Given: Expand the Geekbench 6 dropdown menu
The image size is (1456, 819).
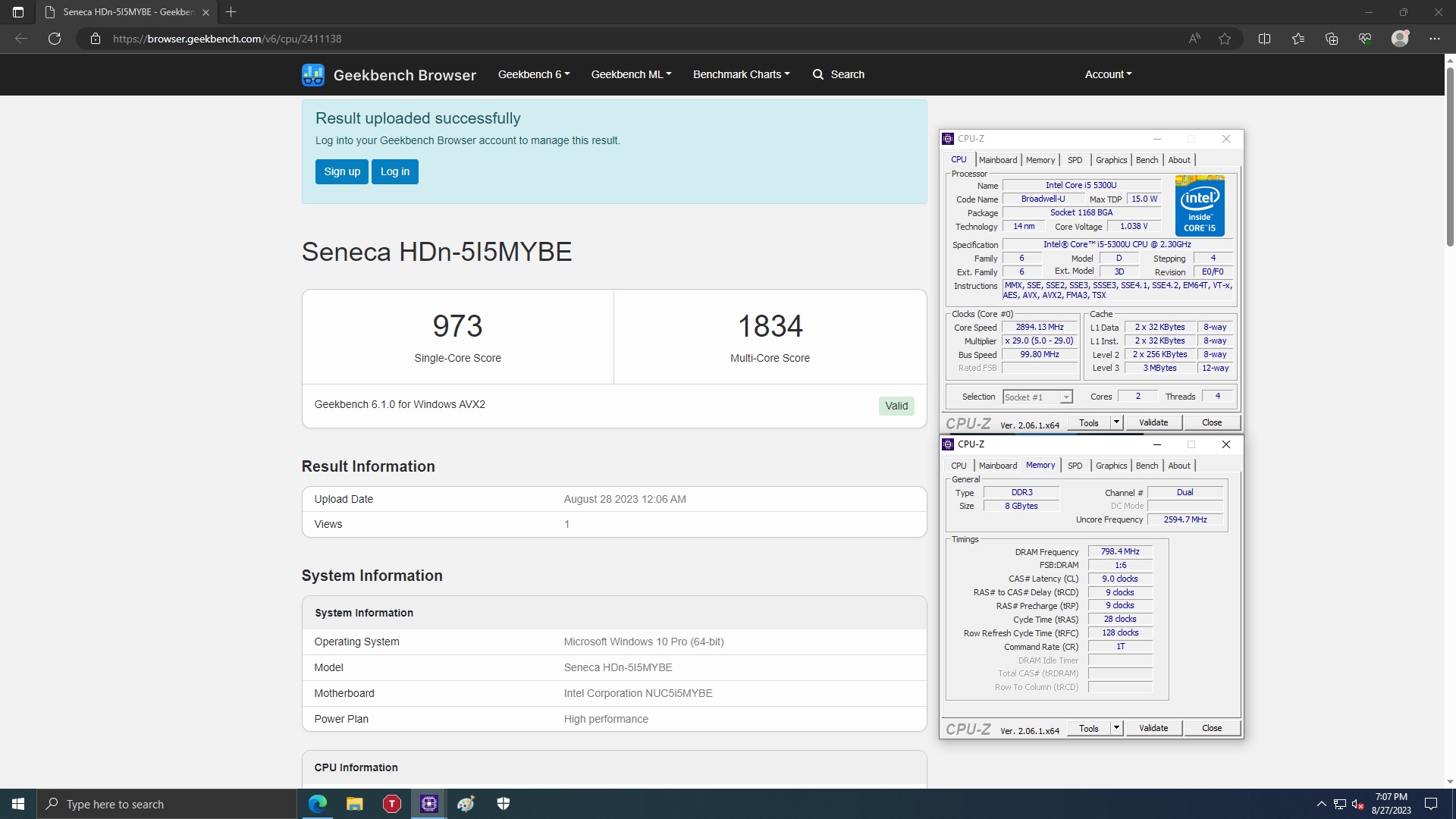Looking at the screenshot, I should click(534, 74).
